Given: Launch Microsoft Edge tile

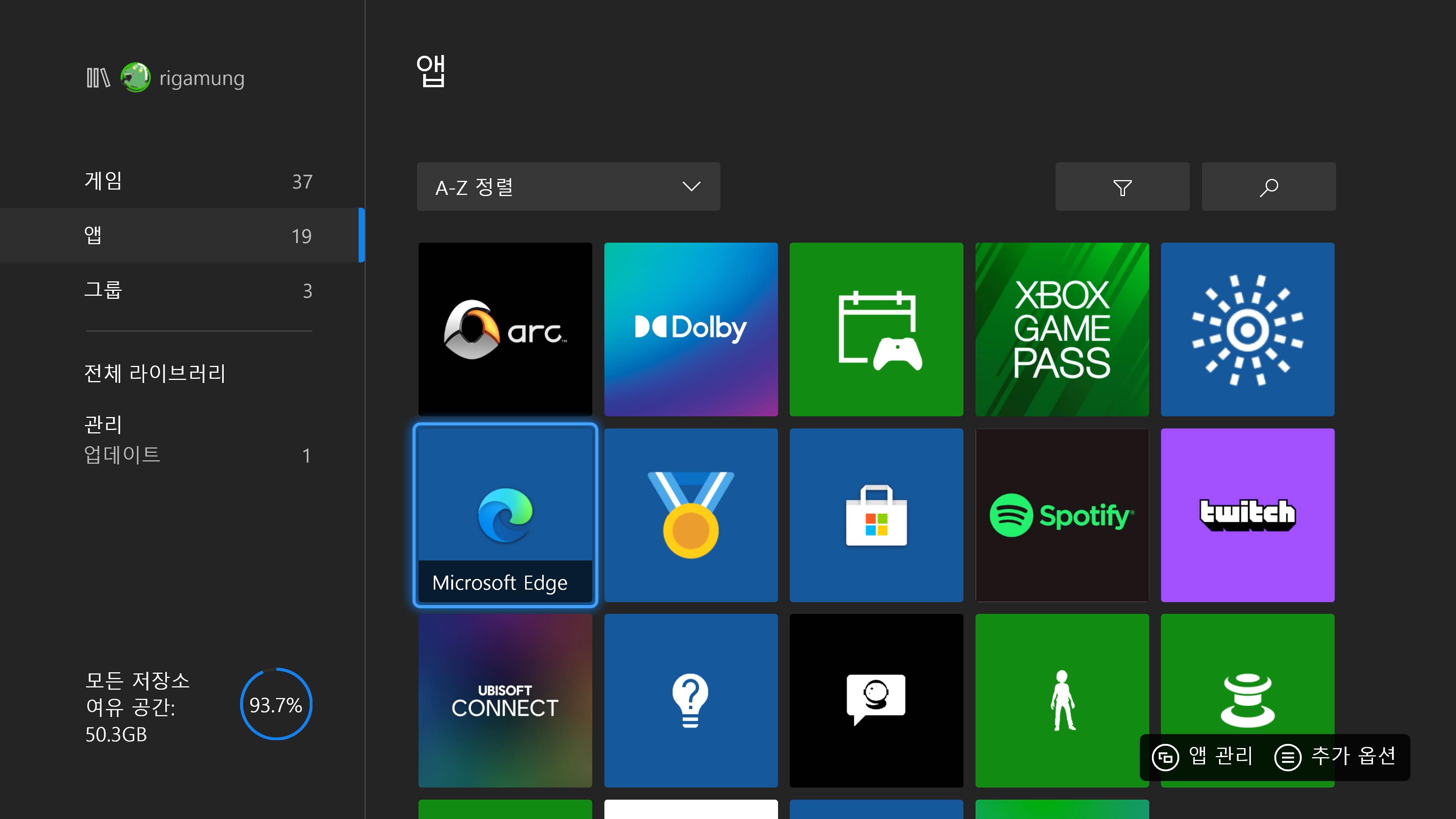Looking at the screenshot, I should [x=505, y=515].
